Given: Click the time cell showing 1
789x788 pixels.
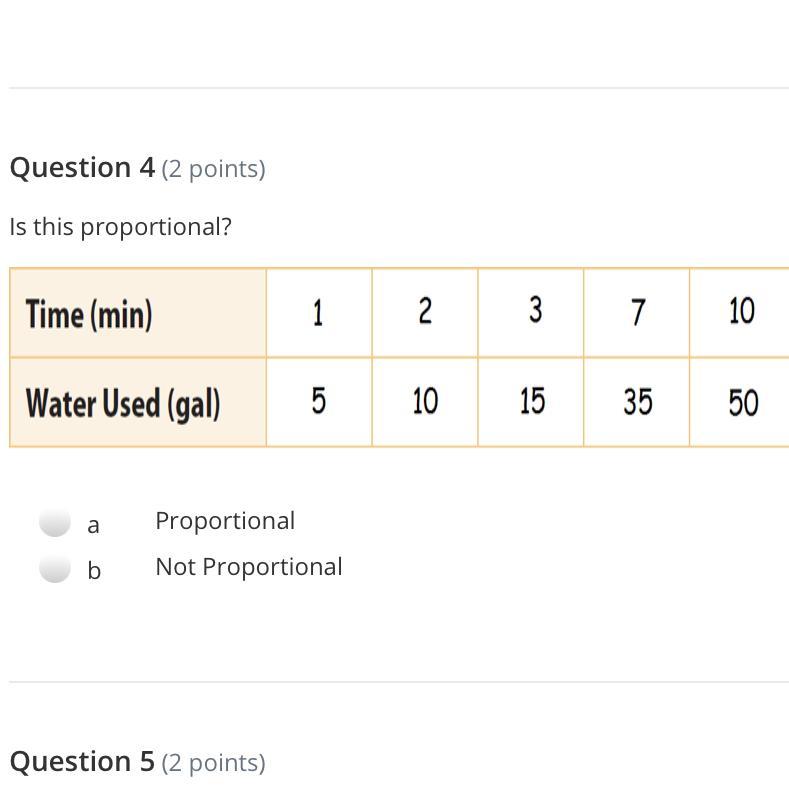Looking at the screenshot, I should 318,313.
